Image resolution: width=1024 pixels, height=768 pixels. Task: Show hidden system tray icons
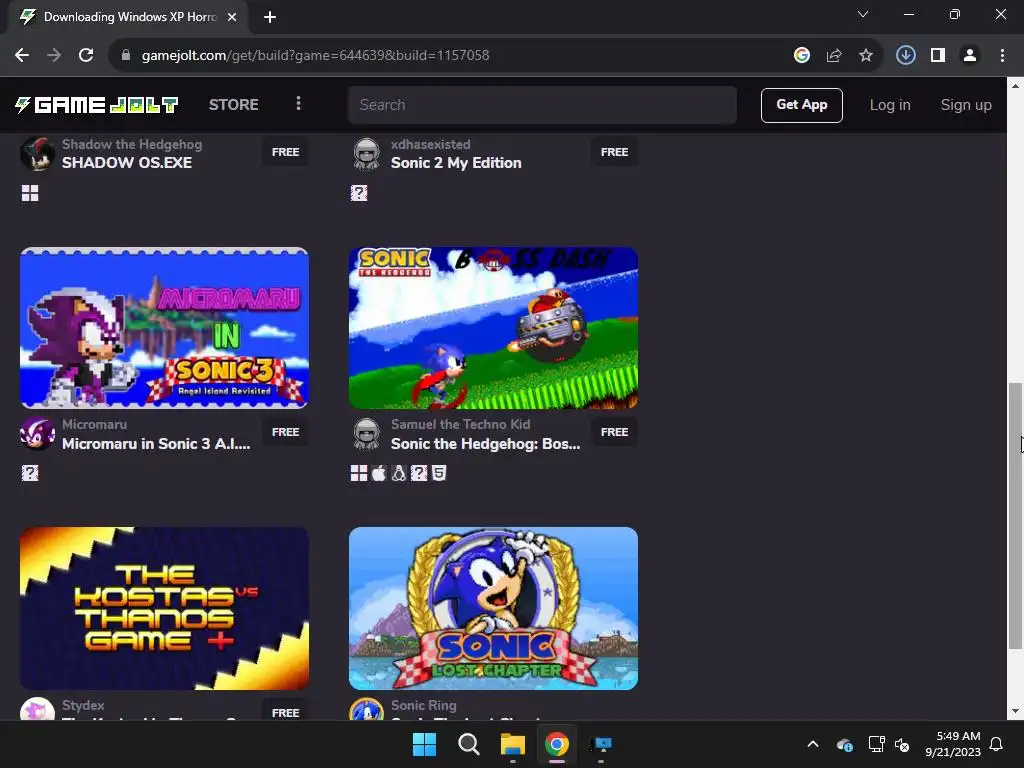coord(812,744)
